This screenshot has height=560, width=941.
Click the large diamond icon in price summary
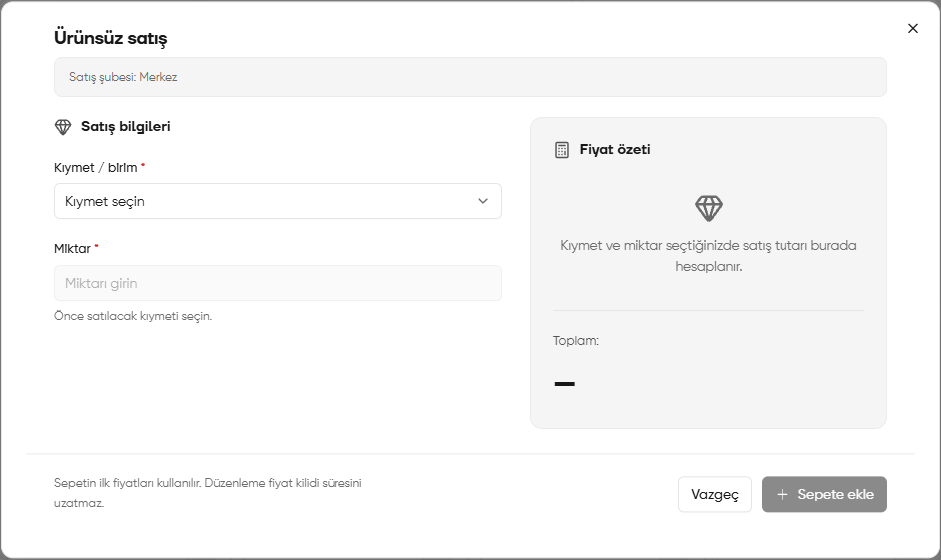(709, 208)
